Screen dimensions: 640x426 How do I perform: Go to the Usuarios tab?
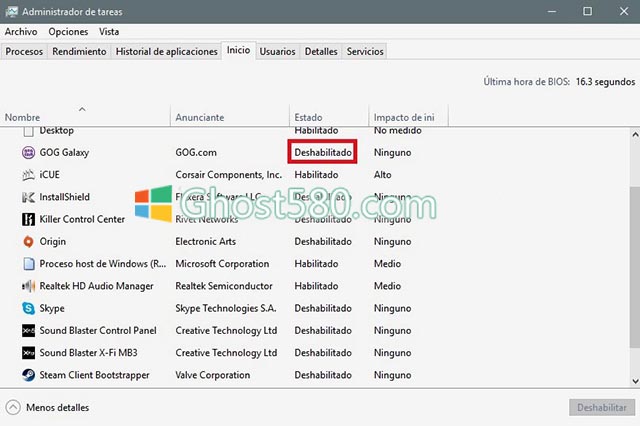click(278, 51)
